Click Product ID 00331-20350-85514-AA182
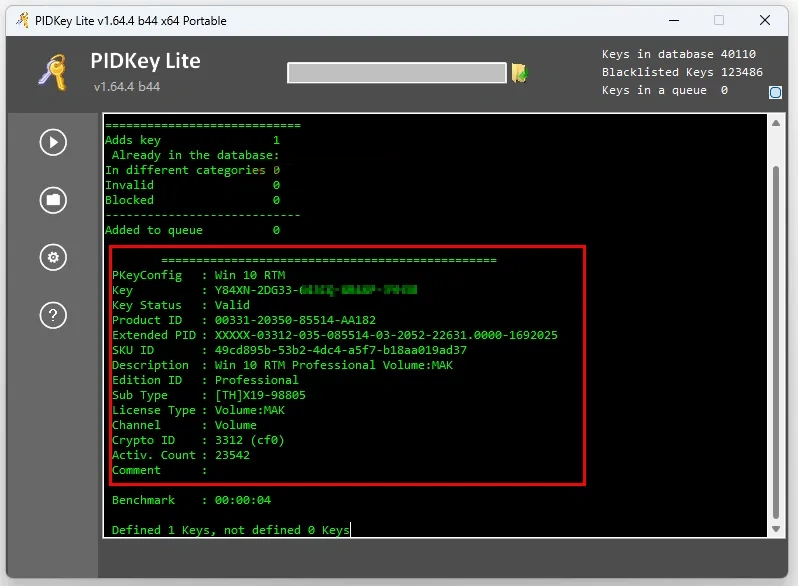The width and height of the screenshot is (798, 586). click(x=295, y=320)
